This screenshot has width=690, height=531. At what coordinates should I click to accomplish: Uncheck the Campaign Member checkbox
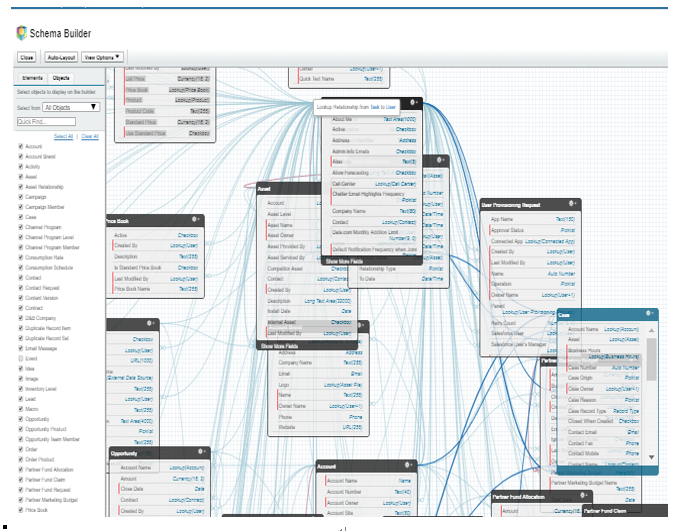pyautogui.click(x=21, y=207)
